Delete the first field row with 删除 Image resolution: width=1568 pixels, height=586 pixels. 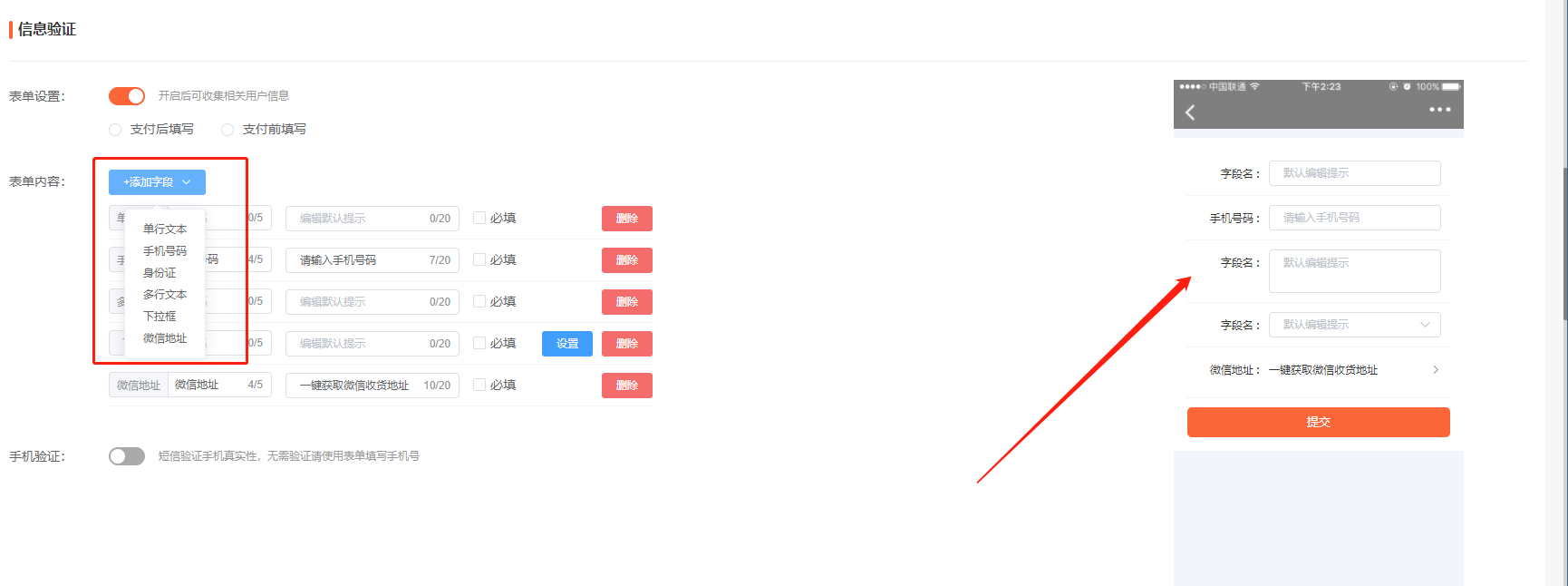click(x=627, y=219)
